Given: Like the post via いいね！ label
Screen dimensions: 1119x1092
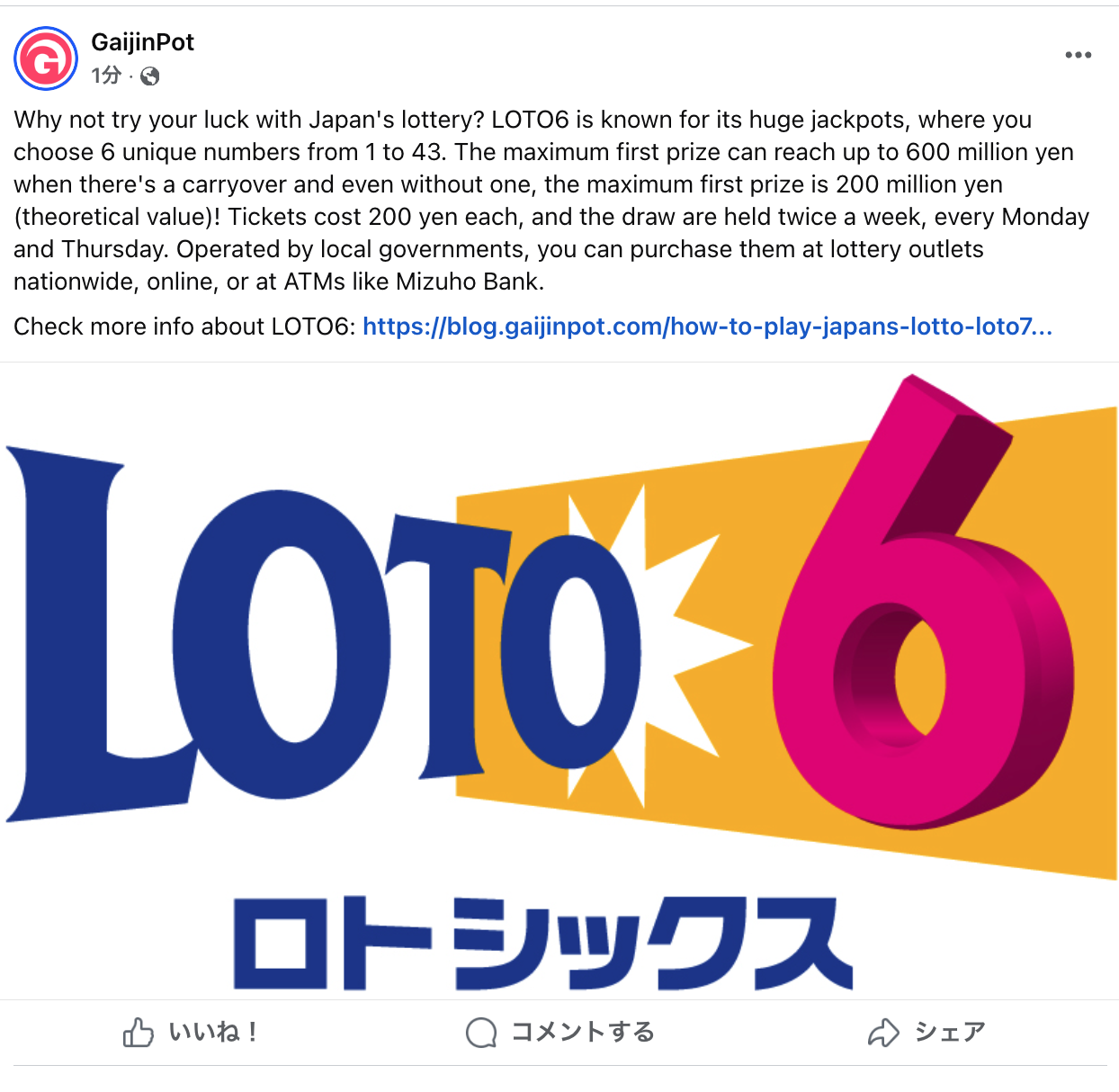Looking at the screenshot, I should click(213, 1032).
